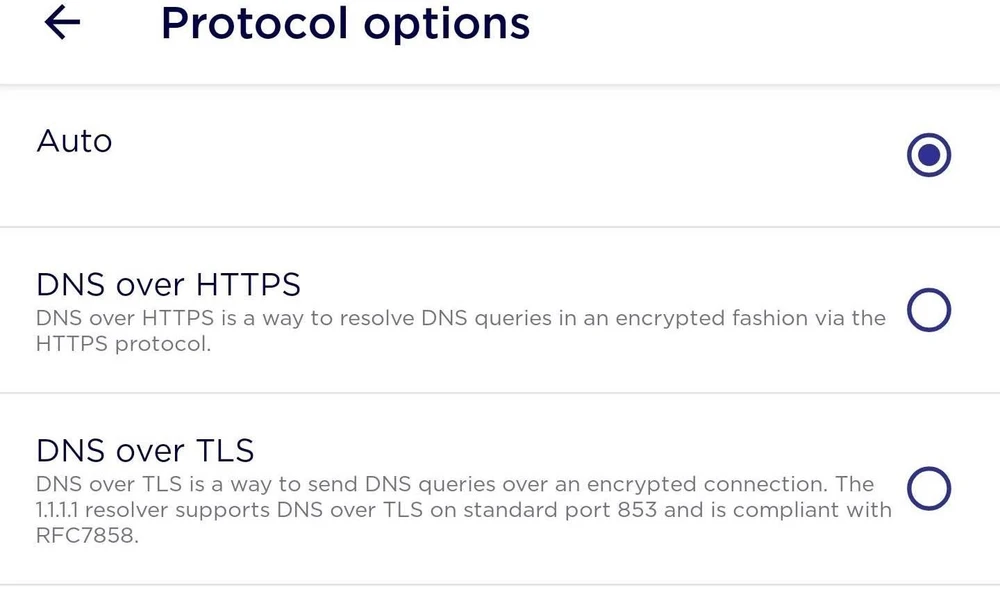This screenshot has height=599, width=1000.
Task: Click the DNS over TLS heading
Action: [x=145, y=450]
